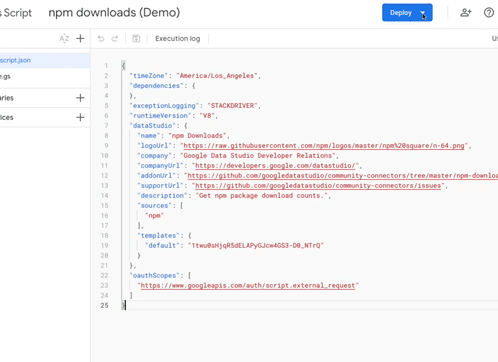Undo the last edit
This screenshot has width=498, height=362.
101,39
